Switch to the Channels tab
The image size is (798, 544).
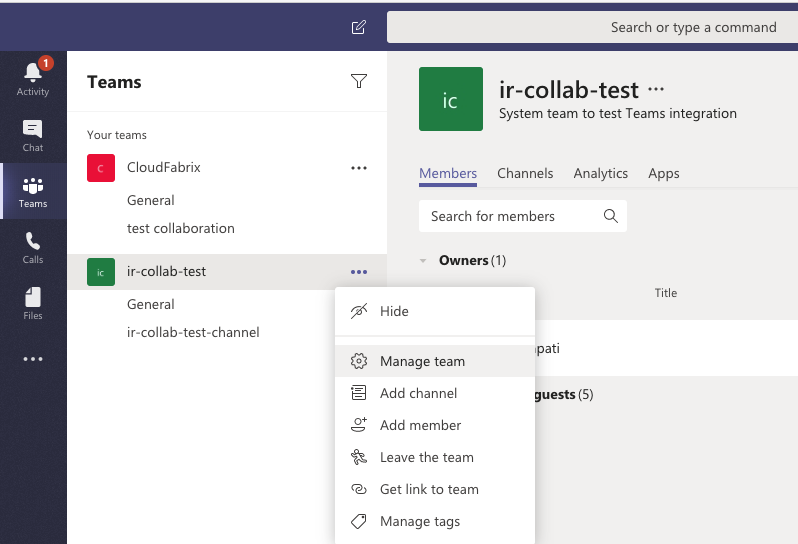pyautogui.click(x=525, y=173)
